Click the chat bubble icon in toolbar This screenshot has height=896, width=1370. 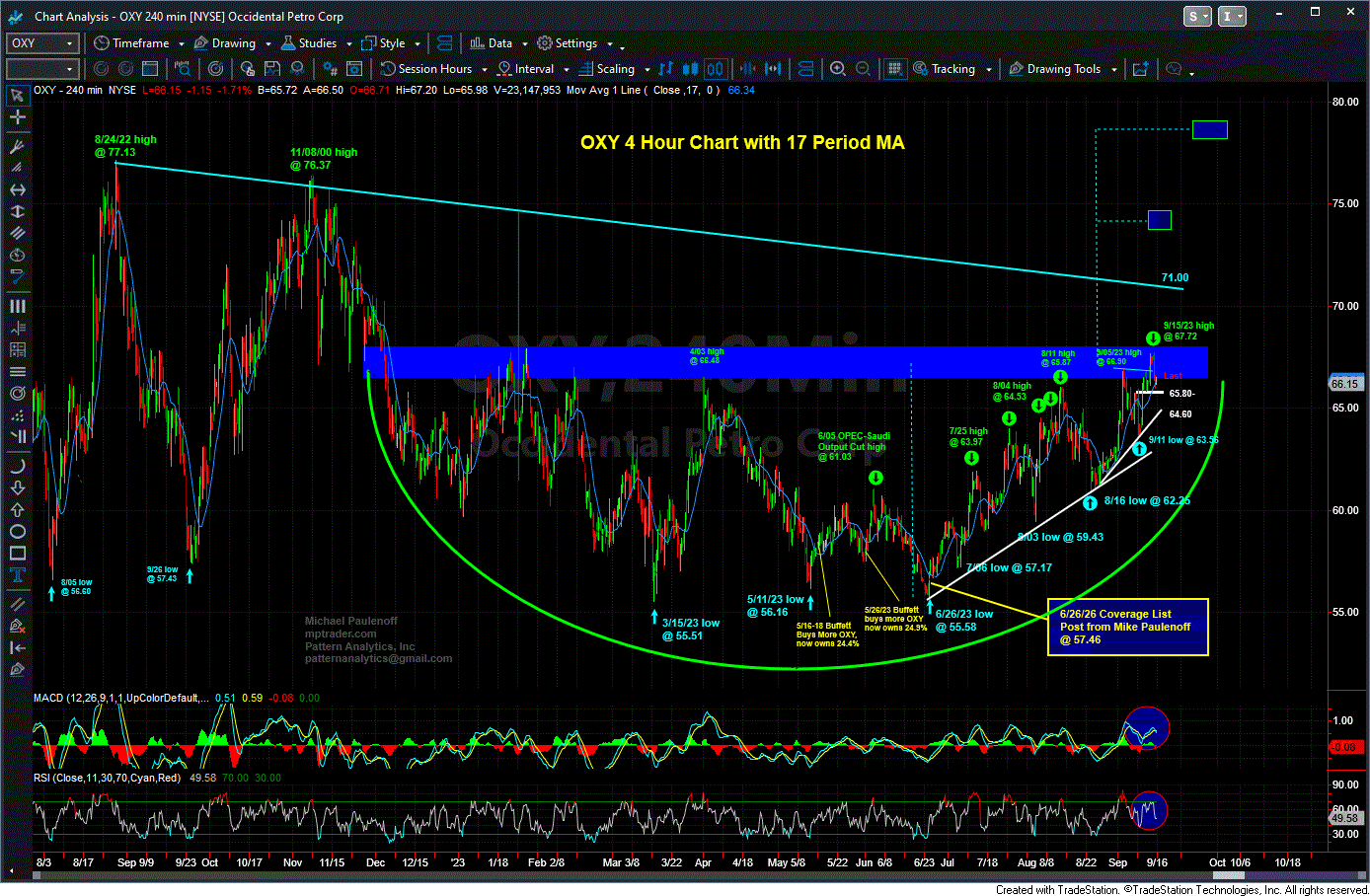tap(1174, 69)
